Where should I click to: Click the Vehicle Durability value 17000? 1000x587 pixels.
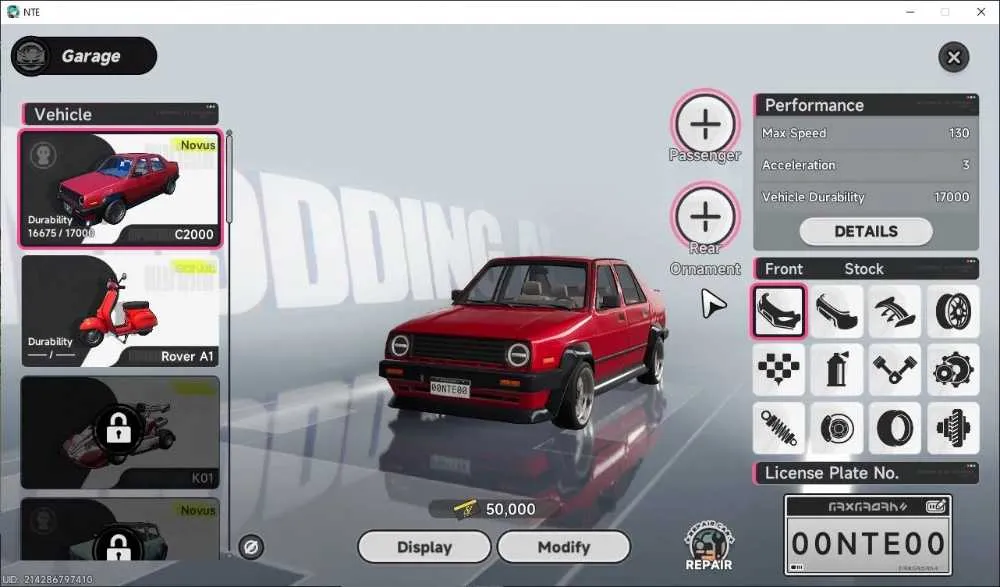click(952, 197)
